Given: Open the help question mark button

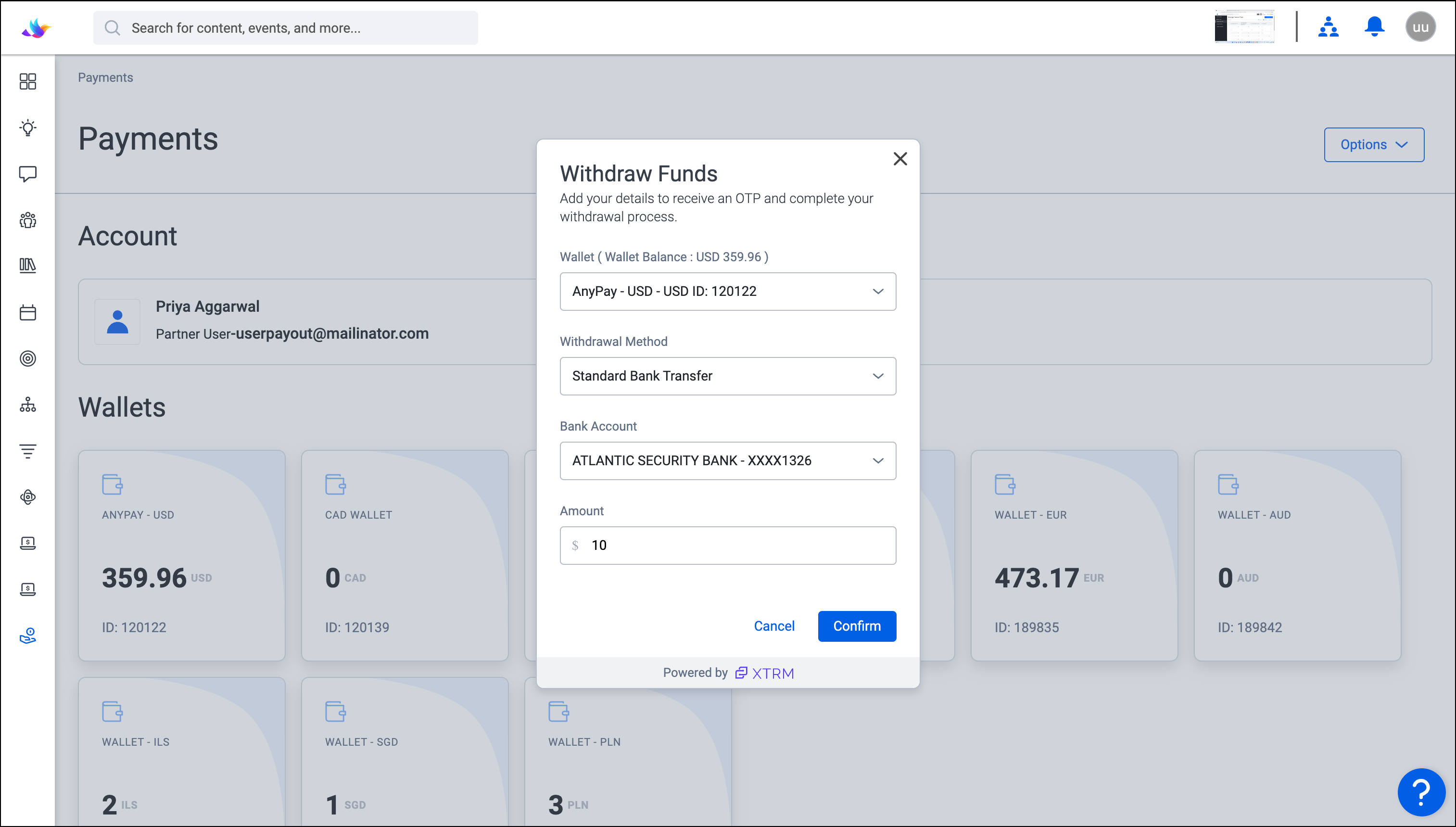Looking at the screenshot, I should tap(1421, 792).
